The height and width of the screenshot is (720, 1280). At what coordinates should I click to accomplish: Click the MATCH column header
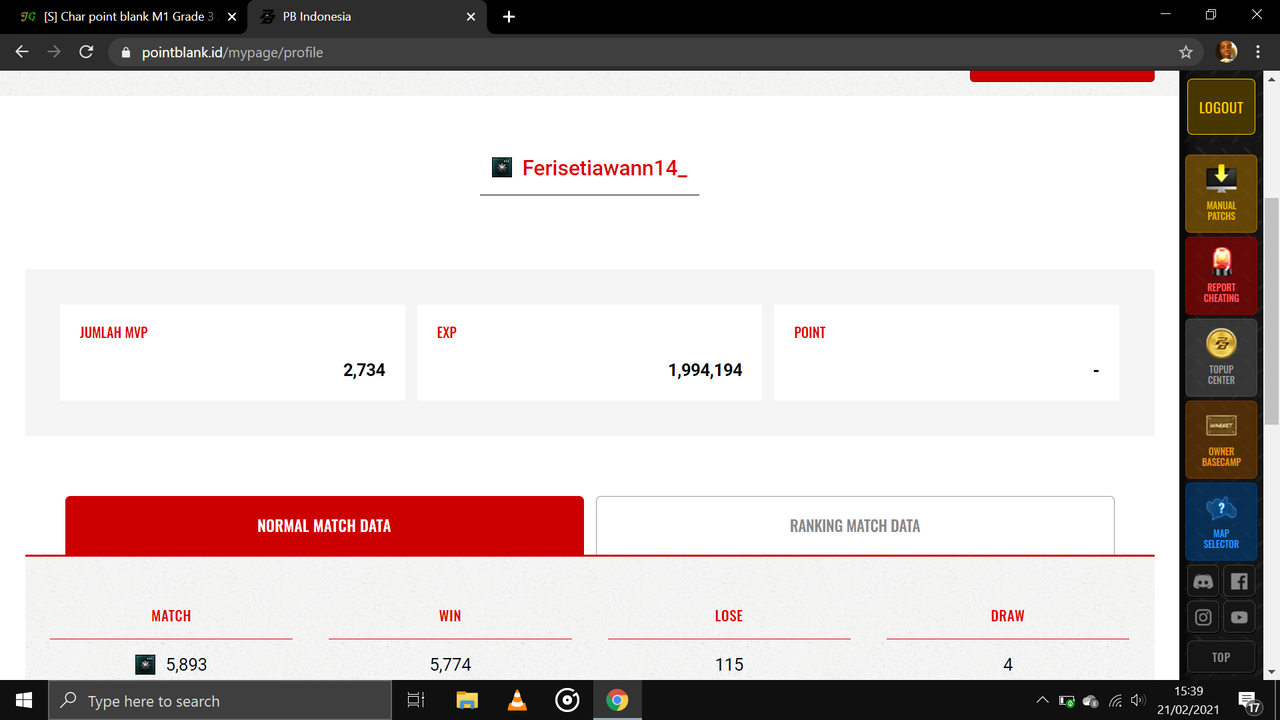(171, 616)
